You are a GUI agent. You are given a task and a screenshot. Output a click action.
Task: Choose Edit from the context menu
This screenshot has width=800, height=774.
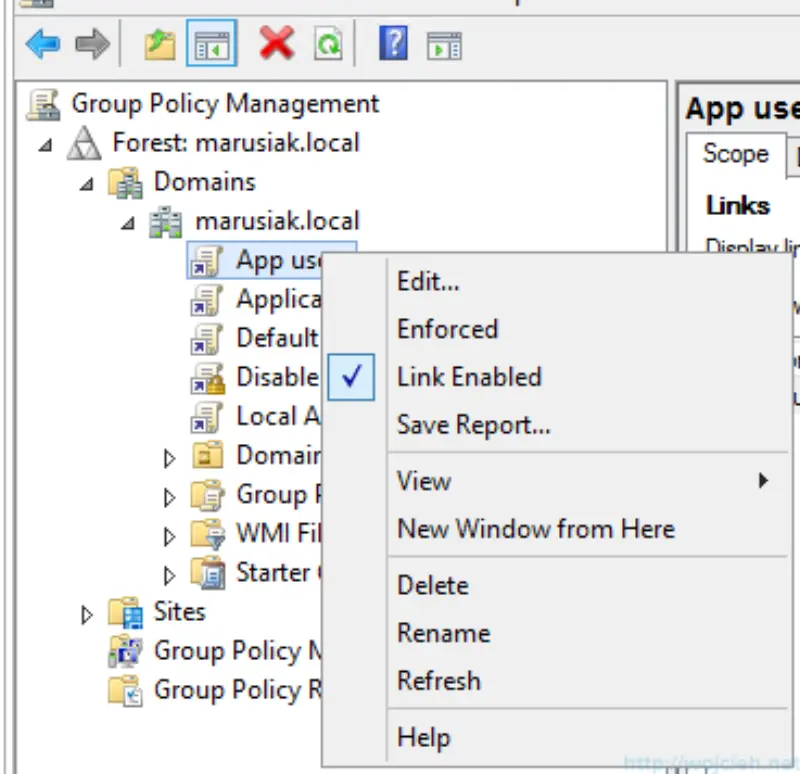[428, 281]
